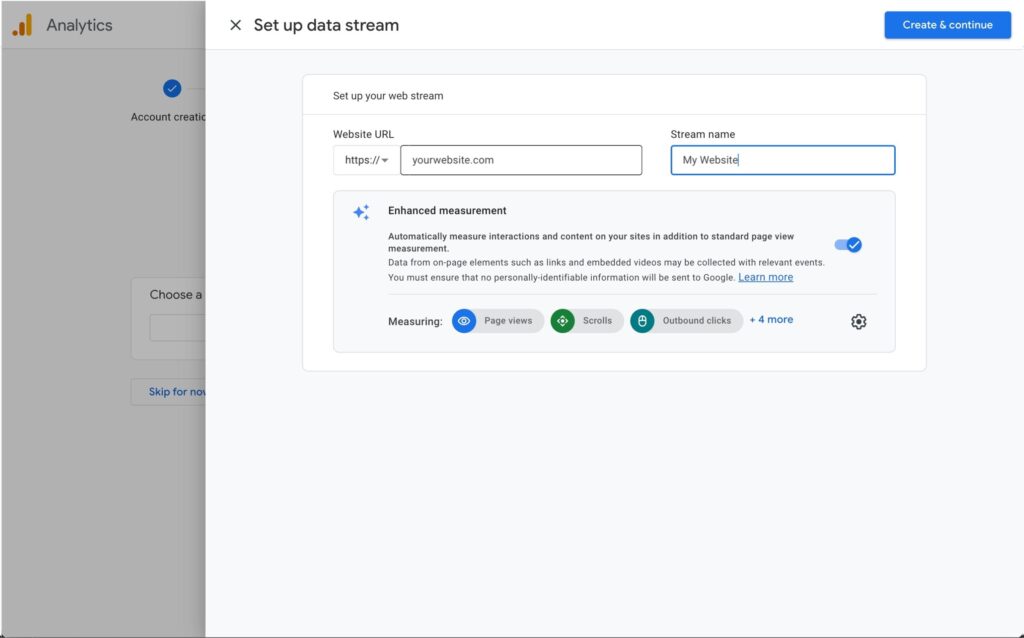Viewport: 1024px width, 638px height.
Task: Click the Website URL input field
Action: 521,160
